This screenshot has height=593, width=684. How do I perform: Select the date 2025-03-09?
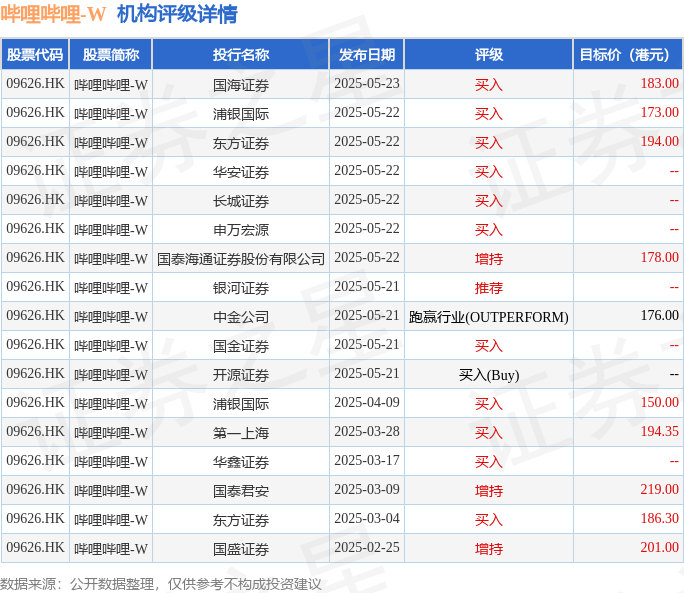tap(367, 490)
